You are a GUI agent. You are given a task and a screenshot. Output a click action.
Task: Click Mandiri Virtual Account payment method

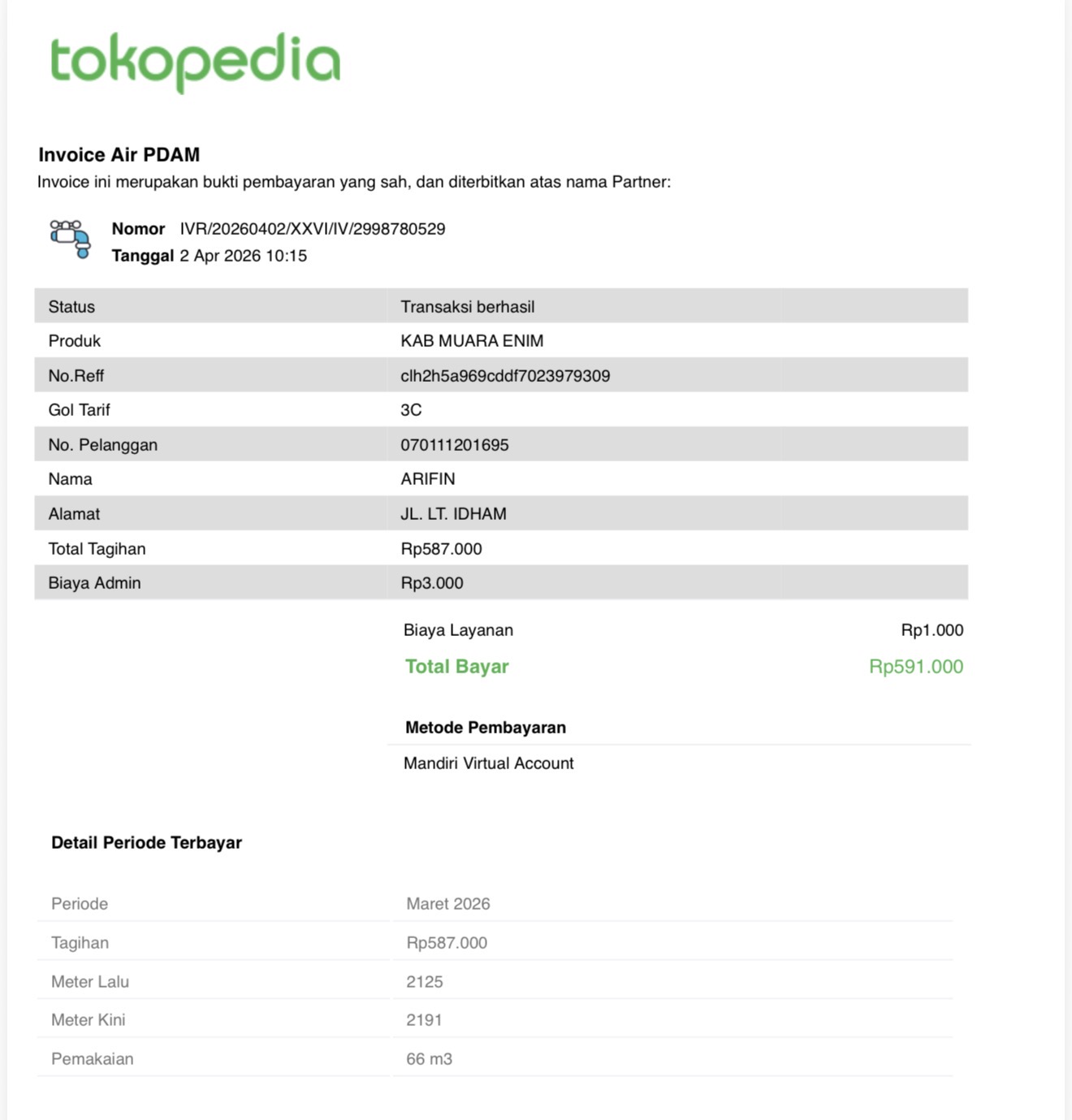click(x=489, y=763)
